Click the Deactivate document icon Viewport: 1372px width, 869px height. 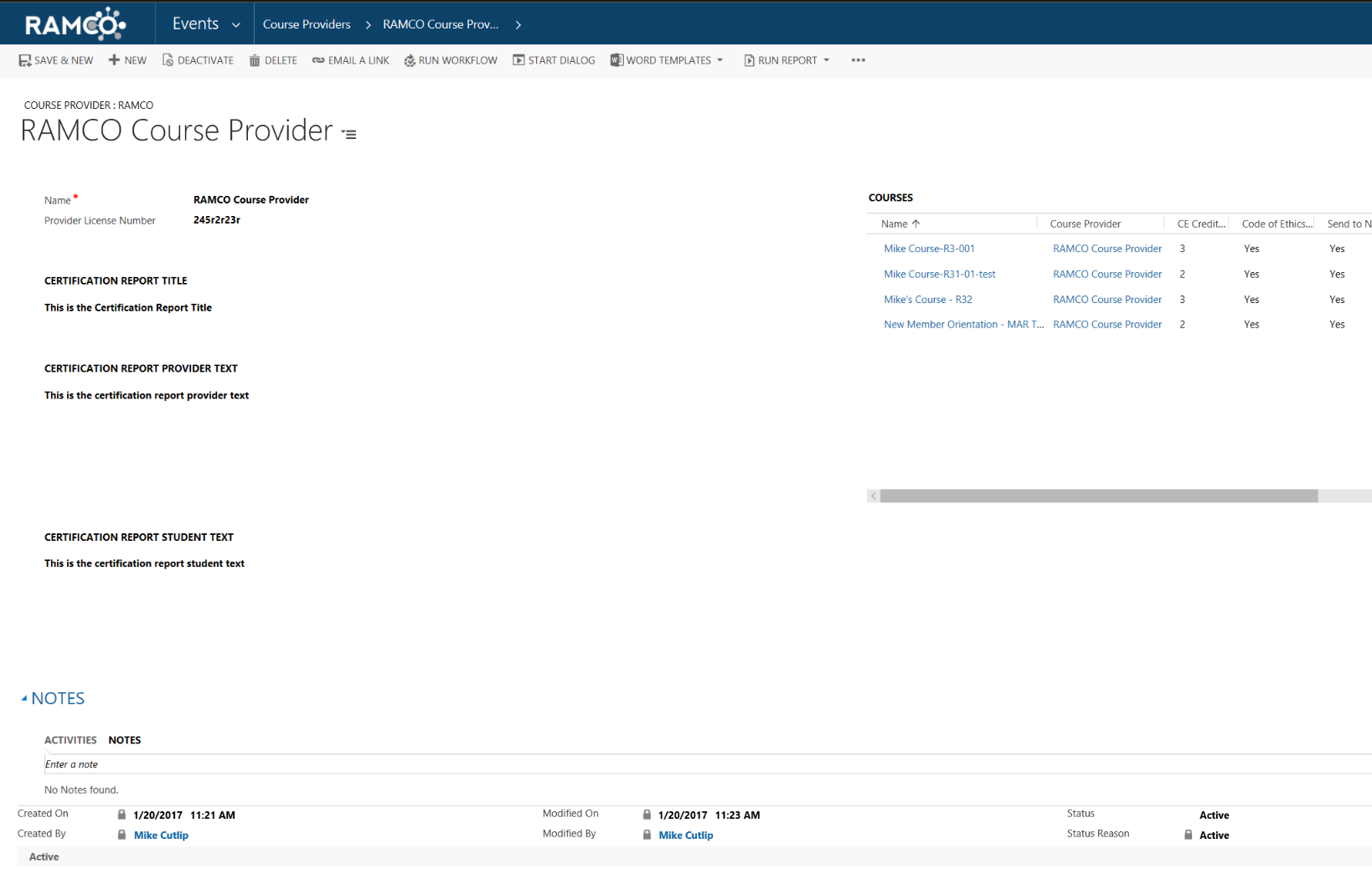(168, 60)
